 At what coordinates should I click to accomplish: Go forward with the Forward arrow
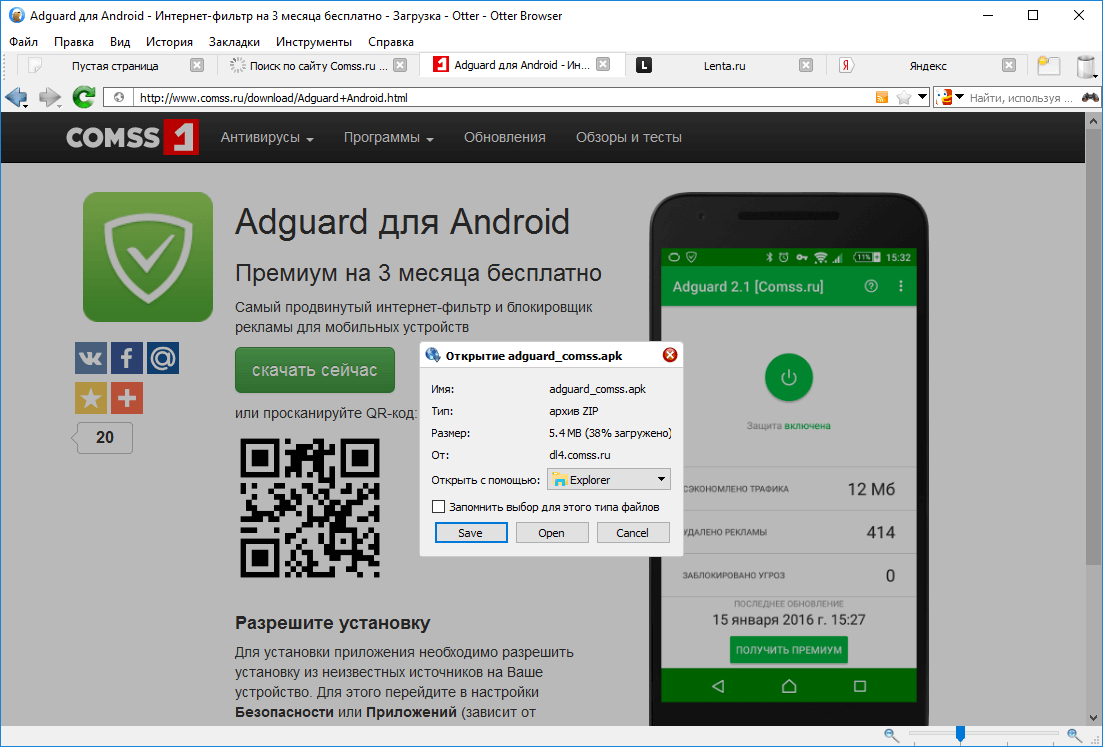tap(49, 97)
